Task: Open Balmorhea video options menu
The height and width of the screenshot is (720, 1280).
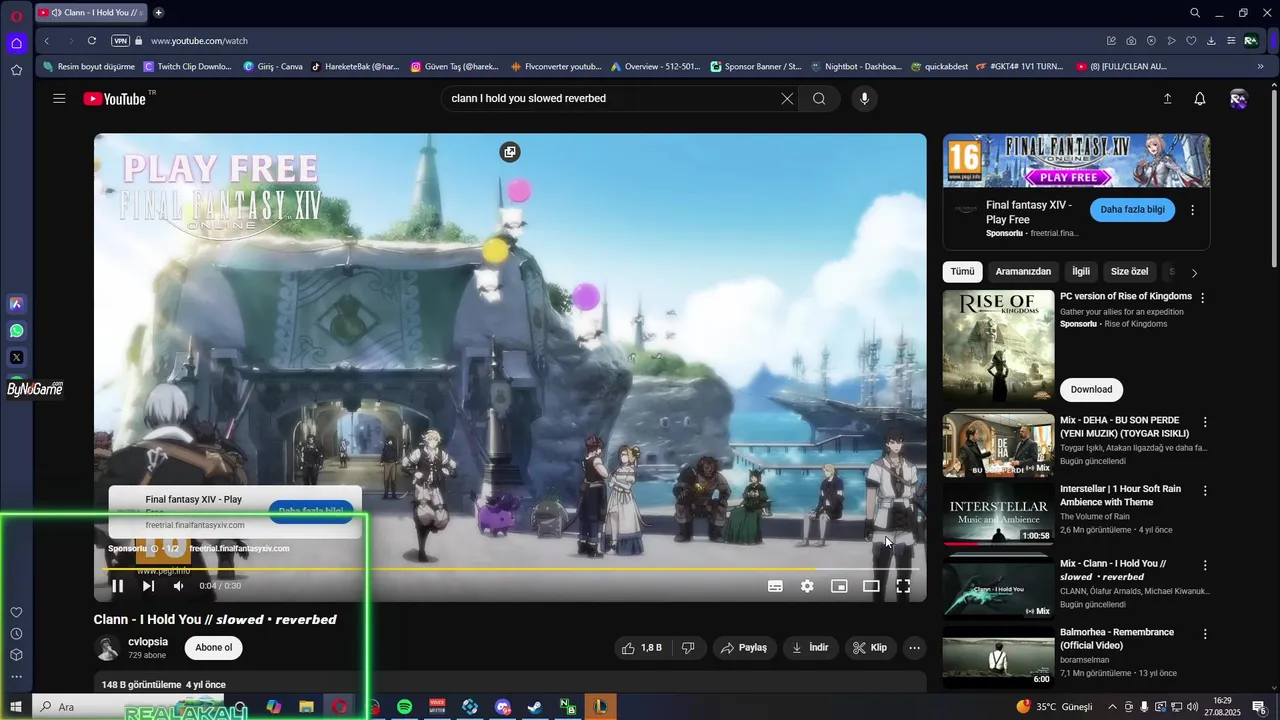Action: click(x=1205, y=634)
